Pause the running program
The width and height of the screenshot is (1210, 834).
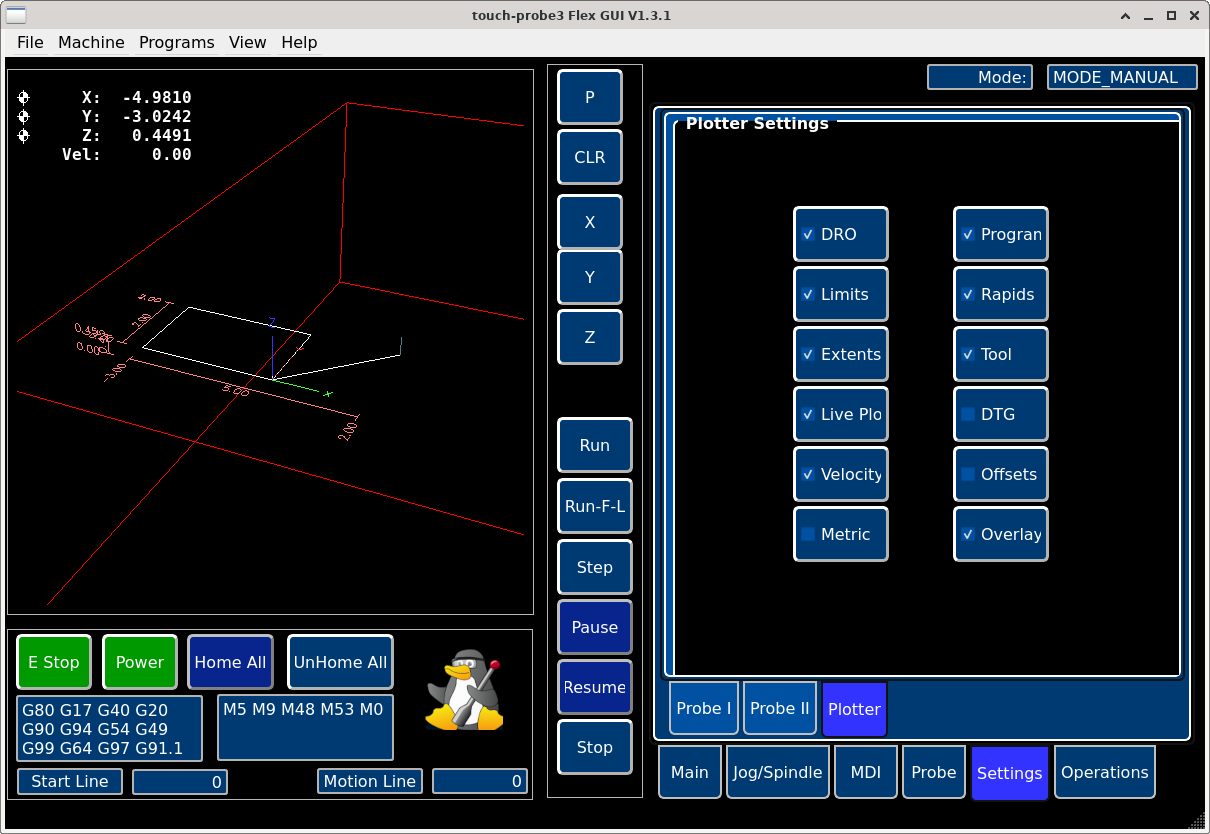tap(594, 627)
